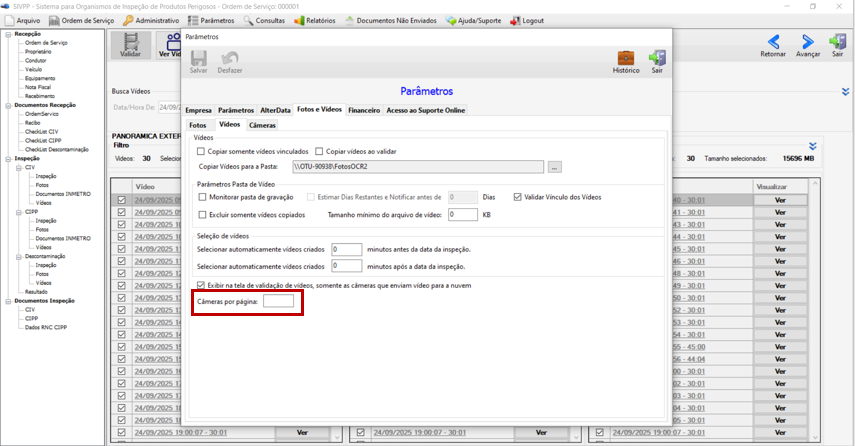This screenshot has height=446, width=855.
Task: Collapse the CIPP node under Inspeção
Action: pyautogui.click(x=19, y=212)
